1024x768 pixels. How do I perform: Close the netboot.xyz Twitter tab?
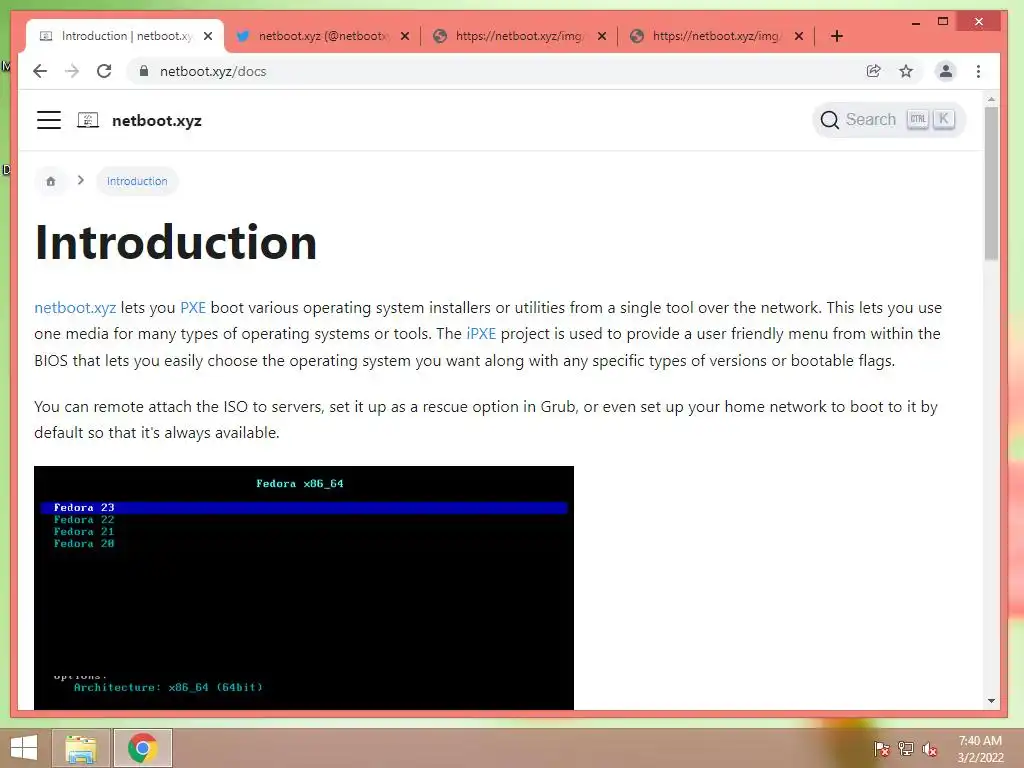pos(405,36)
